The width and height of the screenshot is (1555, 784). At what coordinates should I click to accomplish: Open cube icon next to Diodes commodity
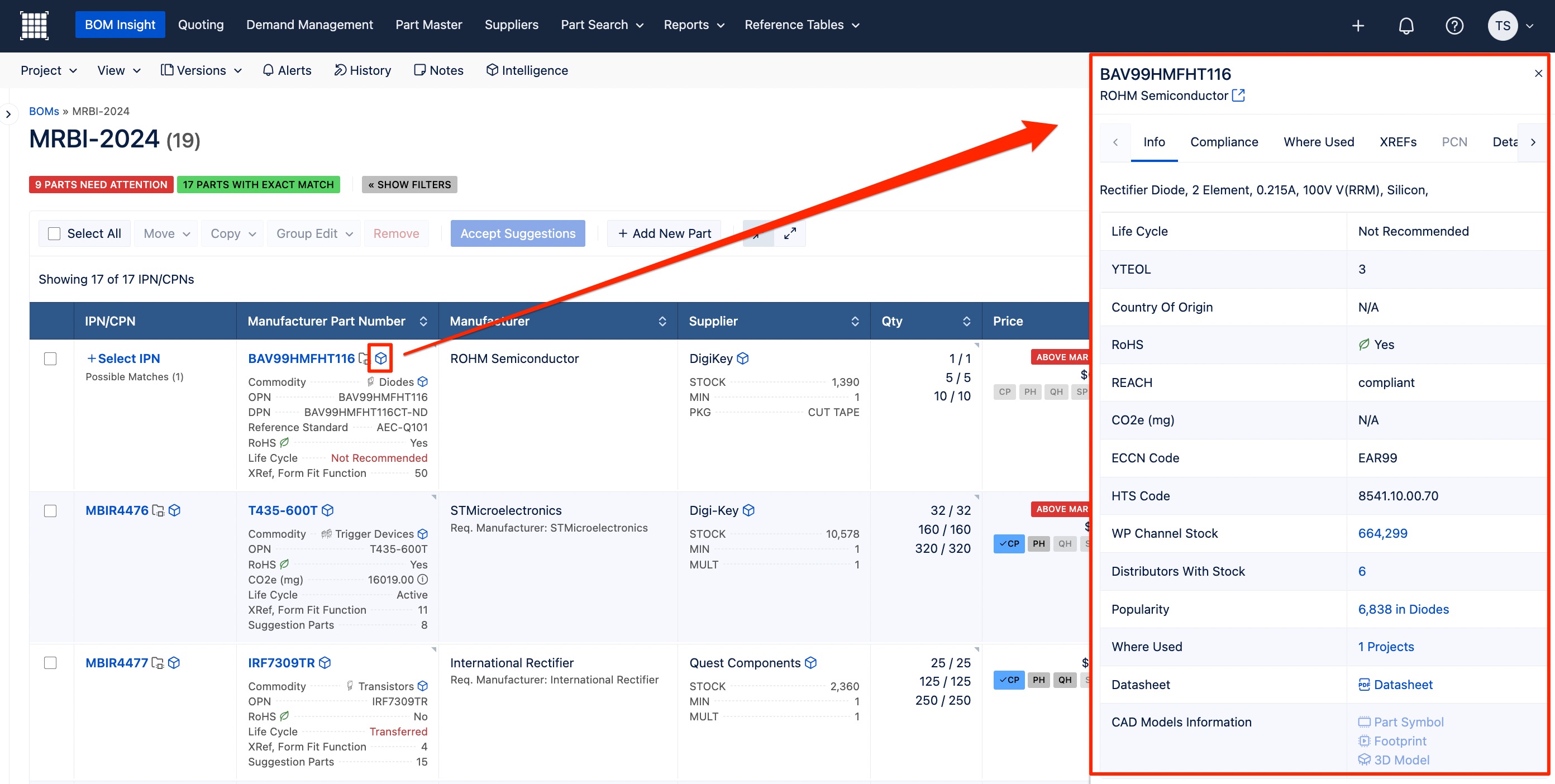[423, 381]
